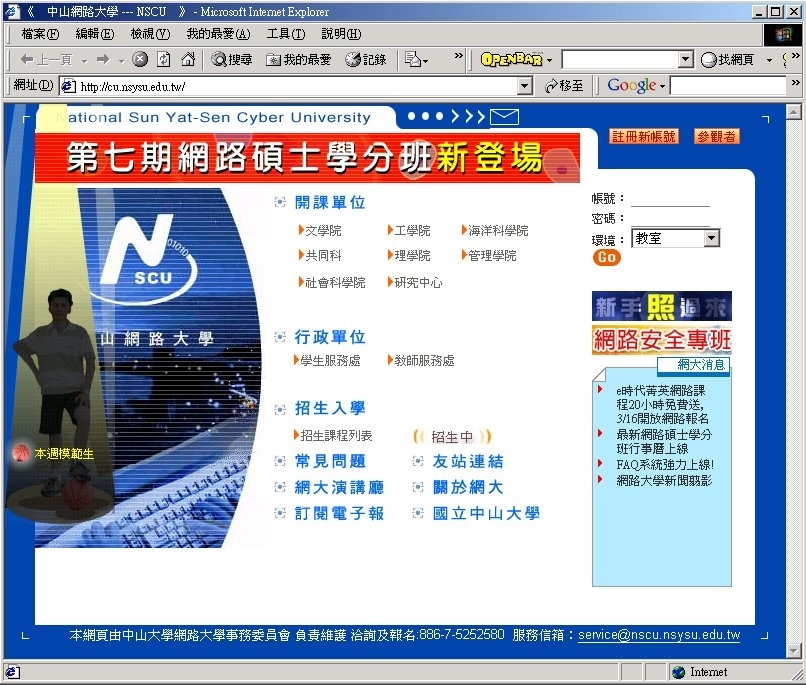The image size is (806, 685).
Task: Expand the standard toolbar overflow chevron
Action: click(459, 55)
